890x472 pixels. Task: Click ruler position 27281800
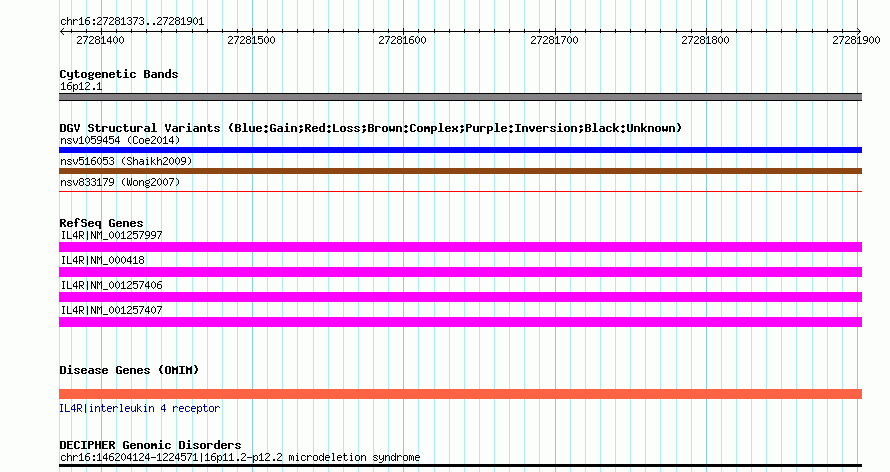[706, 40]
